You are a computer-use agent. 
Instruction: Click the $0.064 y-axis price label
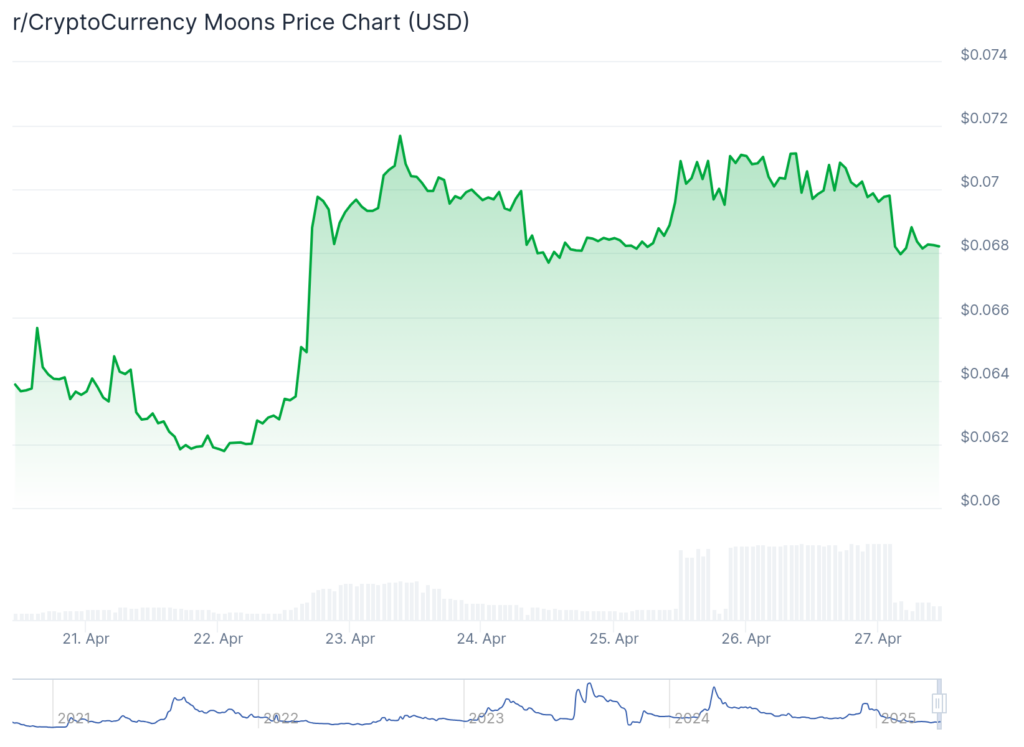tap(984, 374)
